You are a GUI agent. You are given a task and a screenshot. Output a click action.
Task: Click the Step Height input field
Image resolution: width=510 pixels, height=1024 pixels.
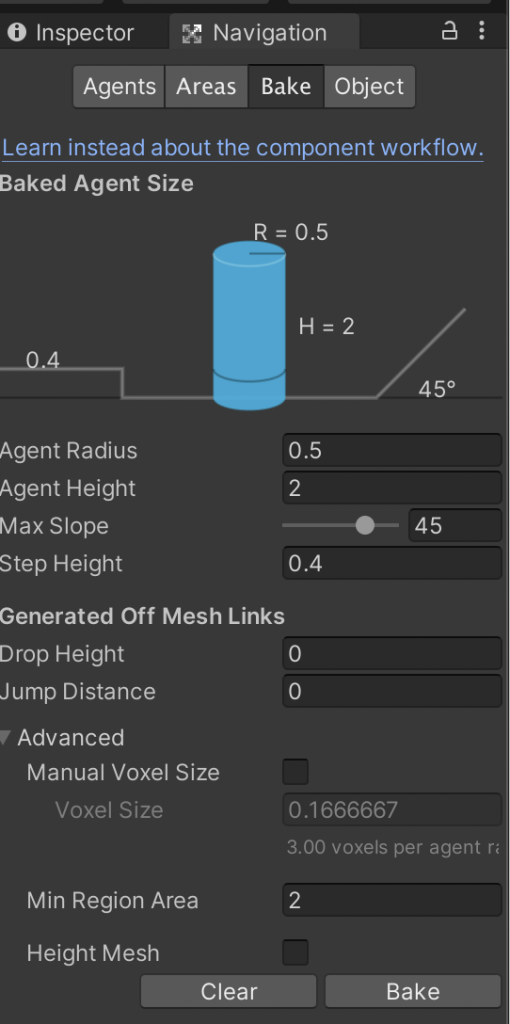pos(392,563)
